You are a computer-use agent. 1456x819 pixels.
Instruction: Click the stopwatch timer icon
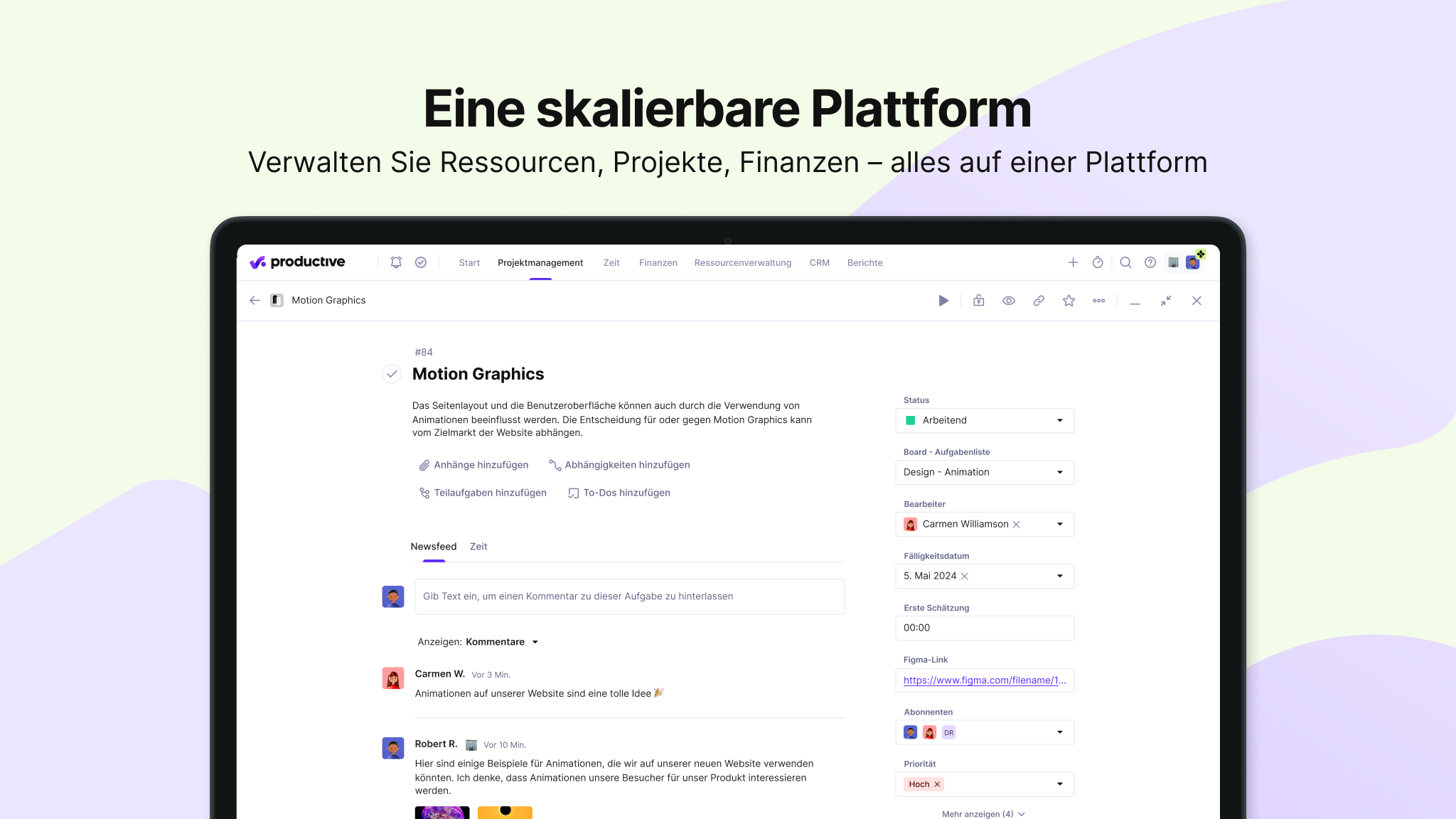1098,262
